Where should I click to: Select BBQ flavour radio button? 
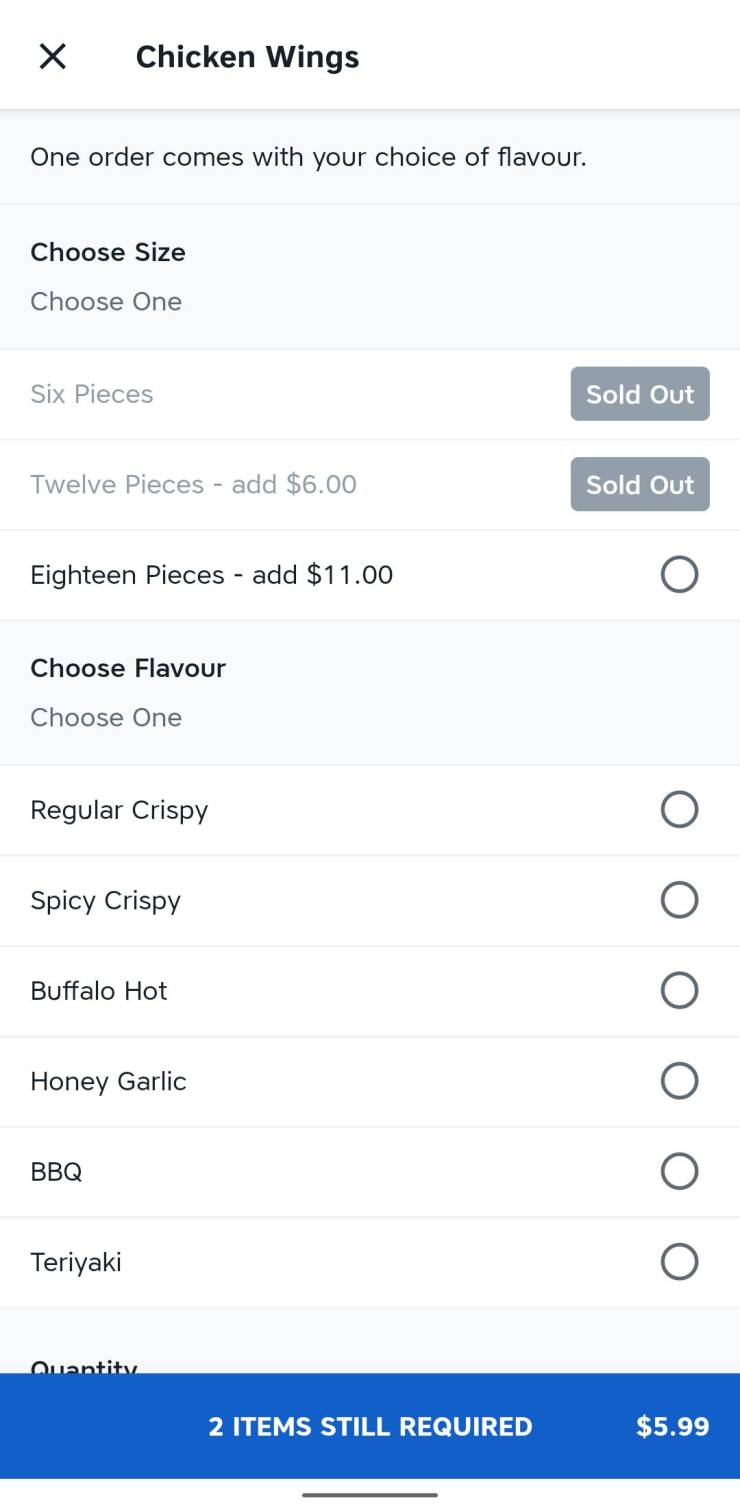coord(679,1171)
